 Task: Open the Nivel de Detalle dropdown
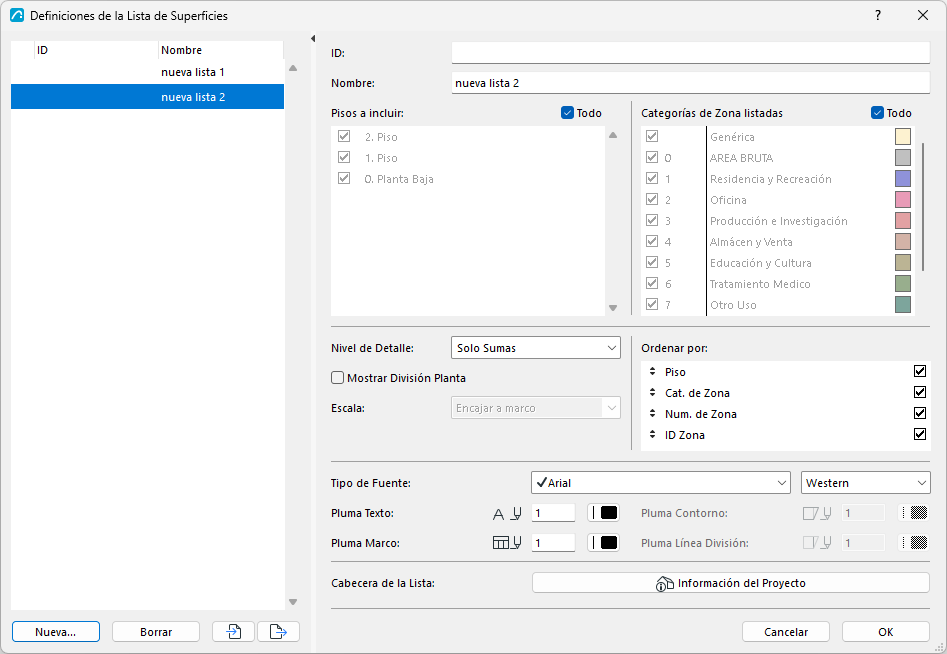point(536,348)
